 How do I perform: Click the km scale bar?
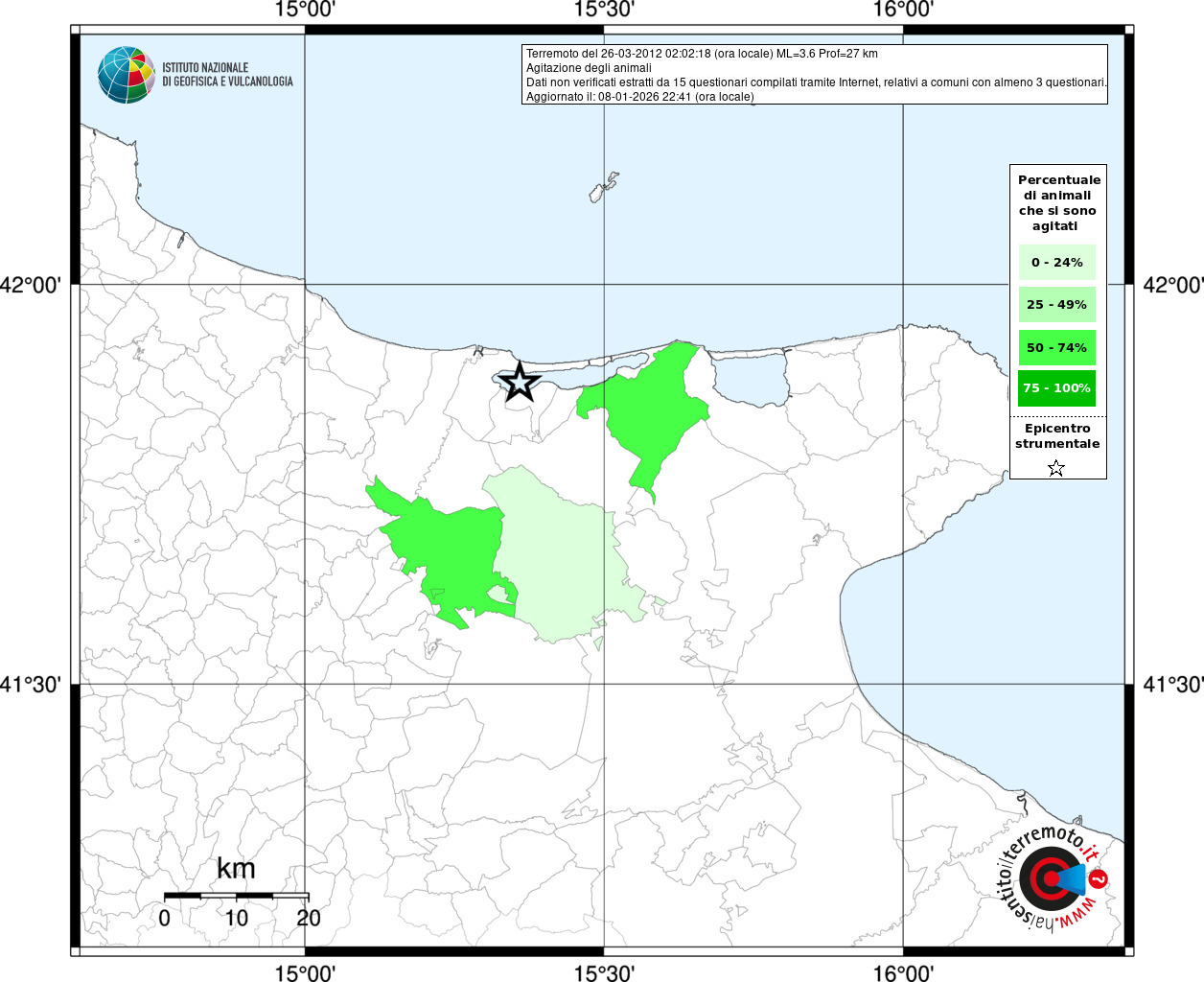[236, 896]
